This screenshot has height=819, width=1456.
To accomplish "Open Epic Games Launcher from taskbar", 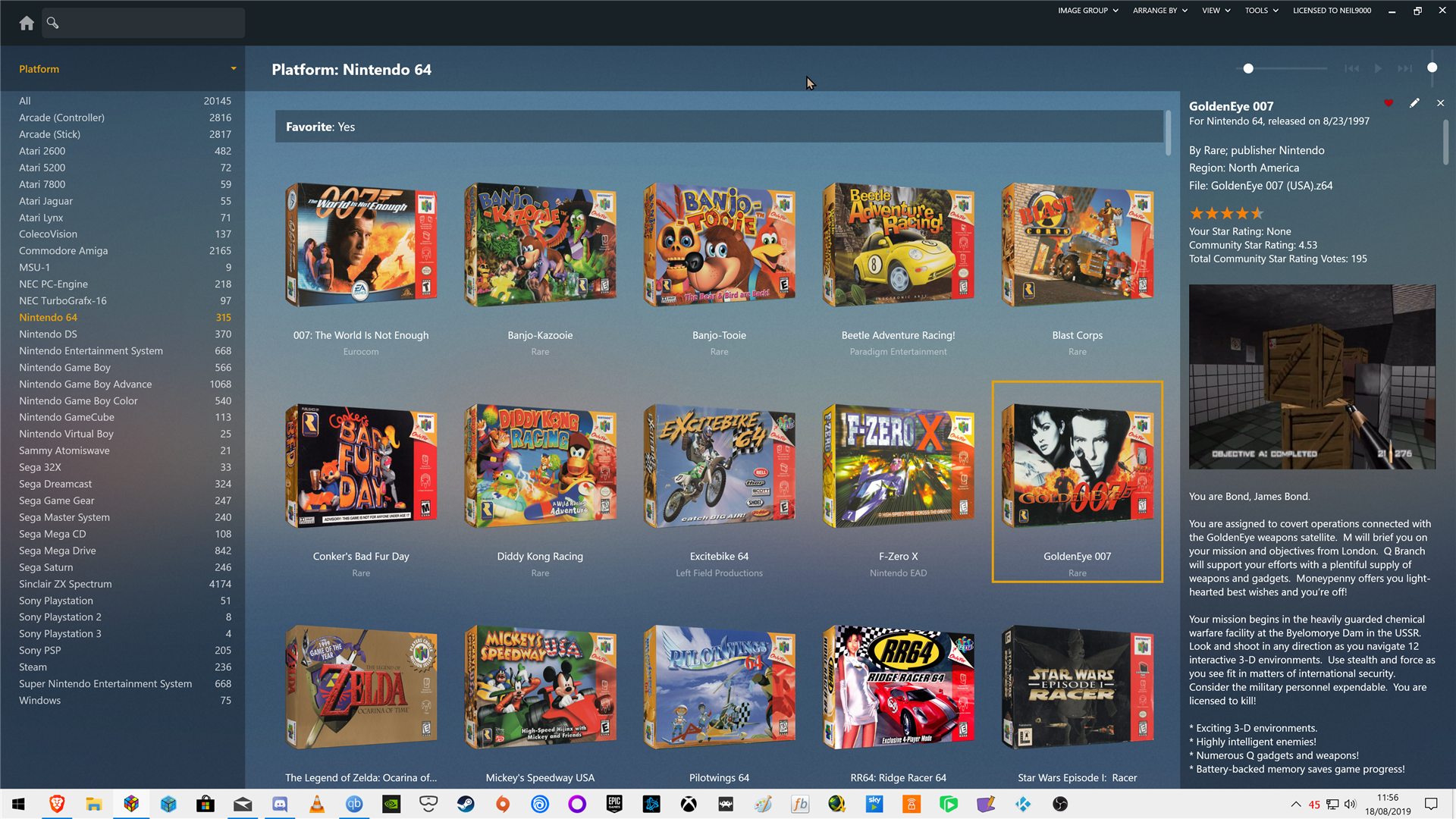I will click(614, 804).
